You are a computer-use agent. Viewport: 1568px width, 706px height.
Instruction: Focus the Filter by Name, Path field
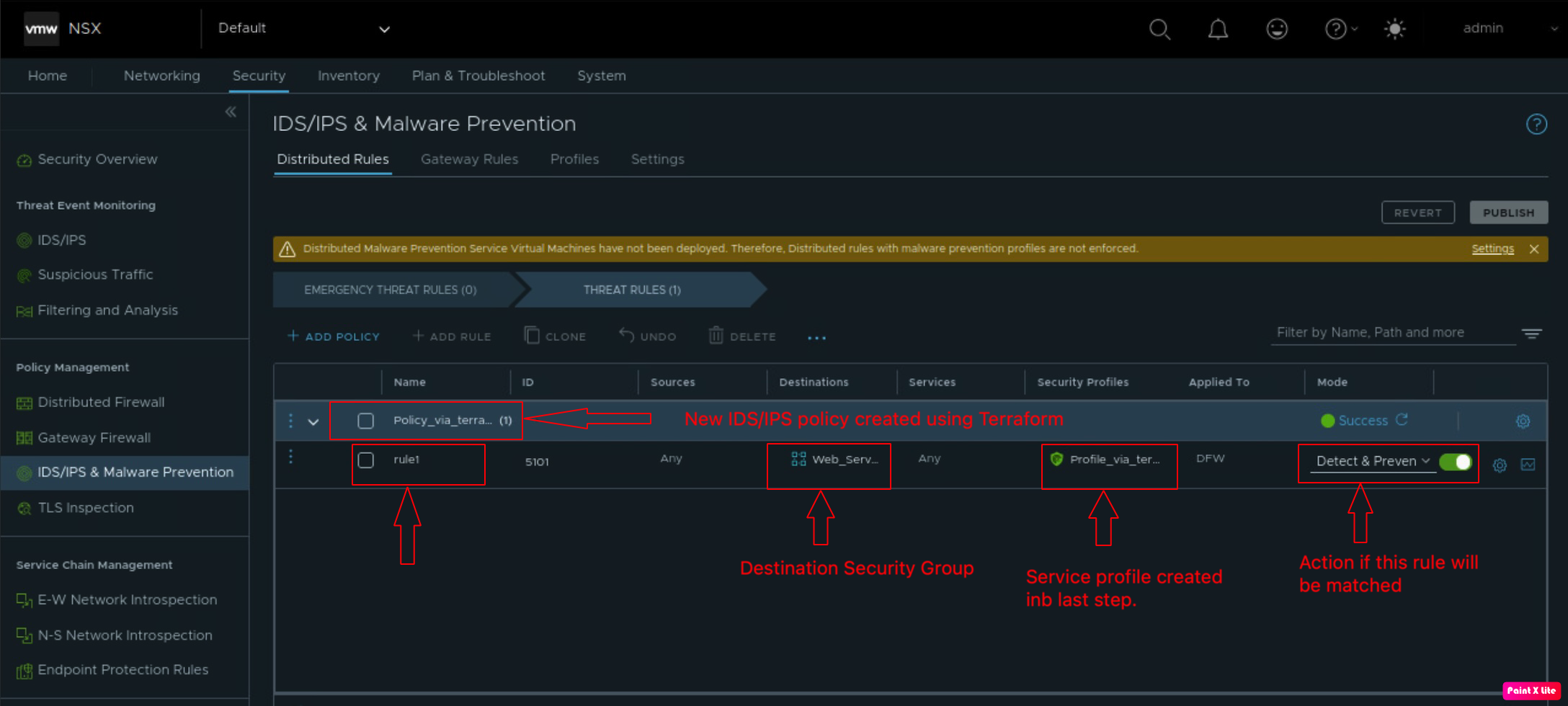[x=1394, y=333]
